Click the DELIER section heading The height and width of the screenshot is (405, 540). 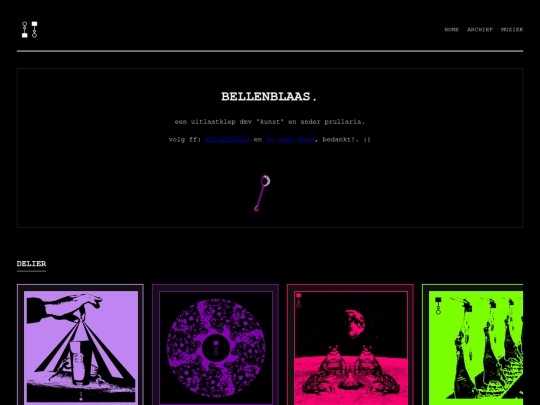point(31,264)
